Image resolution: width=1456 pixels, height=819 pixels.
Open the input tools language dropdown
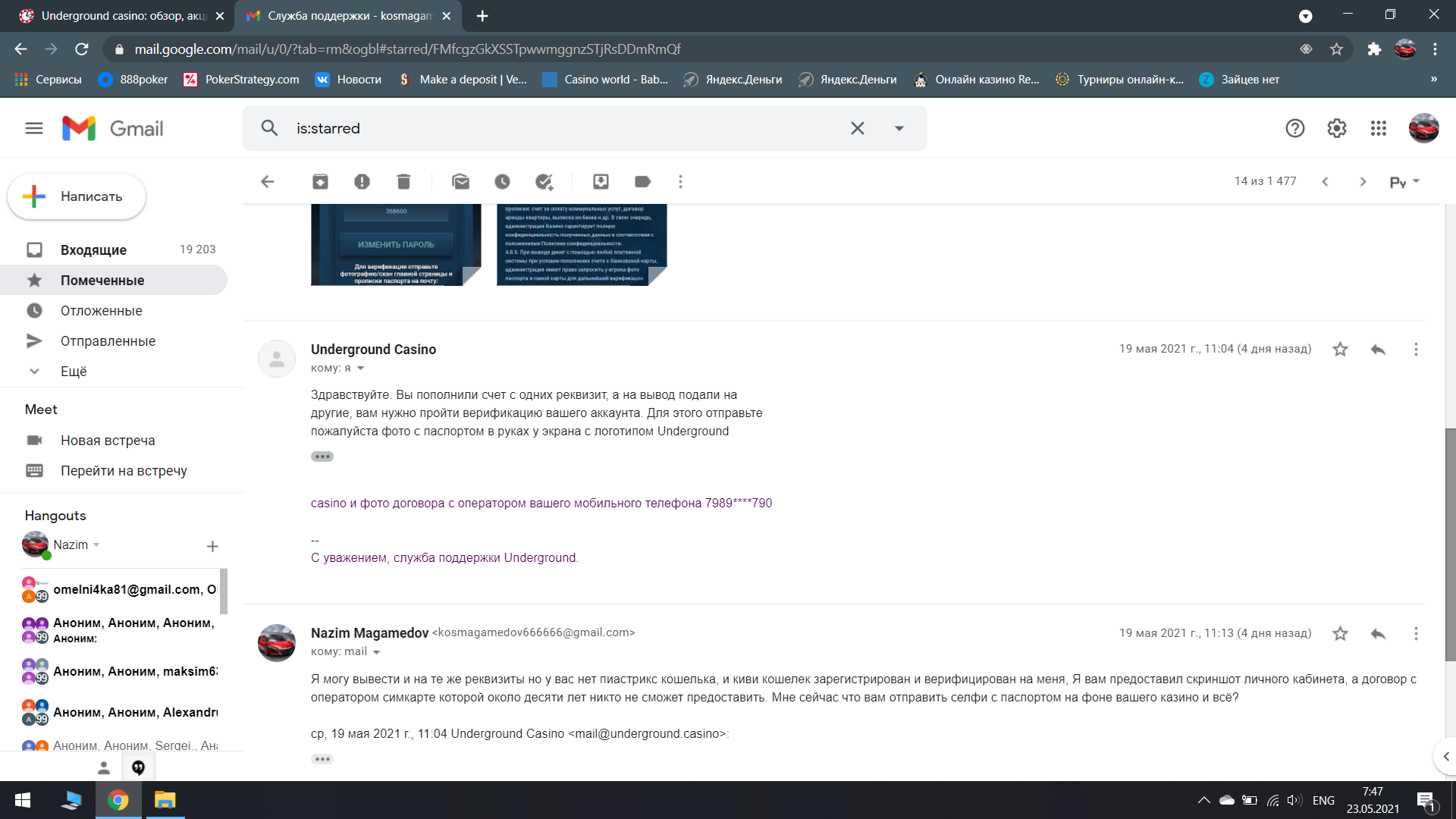tap(1416, 181)
